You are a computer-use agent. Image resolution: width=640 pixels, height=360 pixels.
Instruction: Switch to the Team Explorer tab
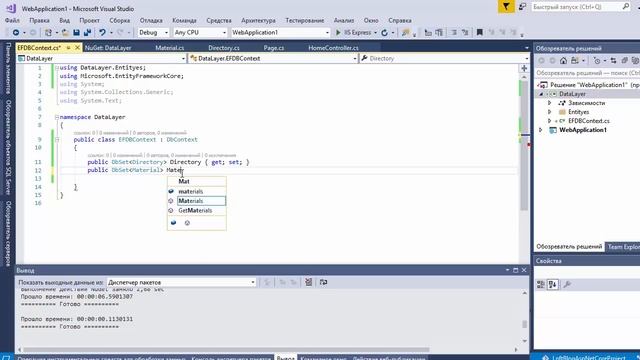tap(622, 247)
